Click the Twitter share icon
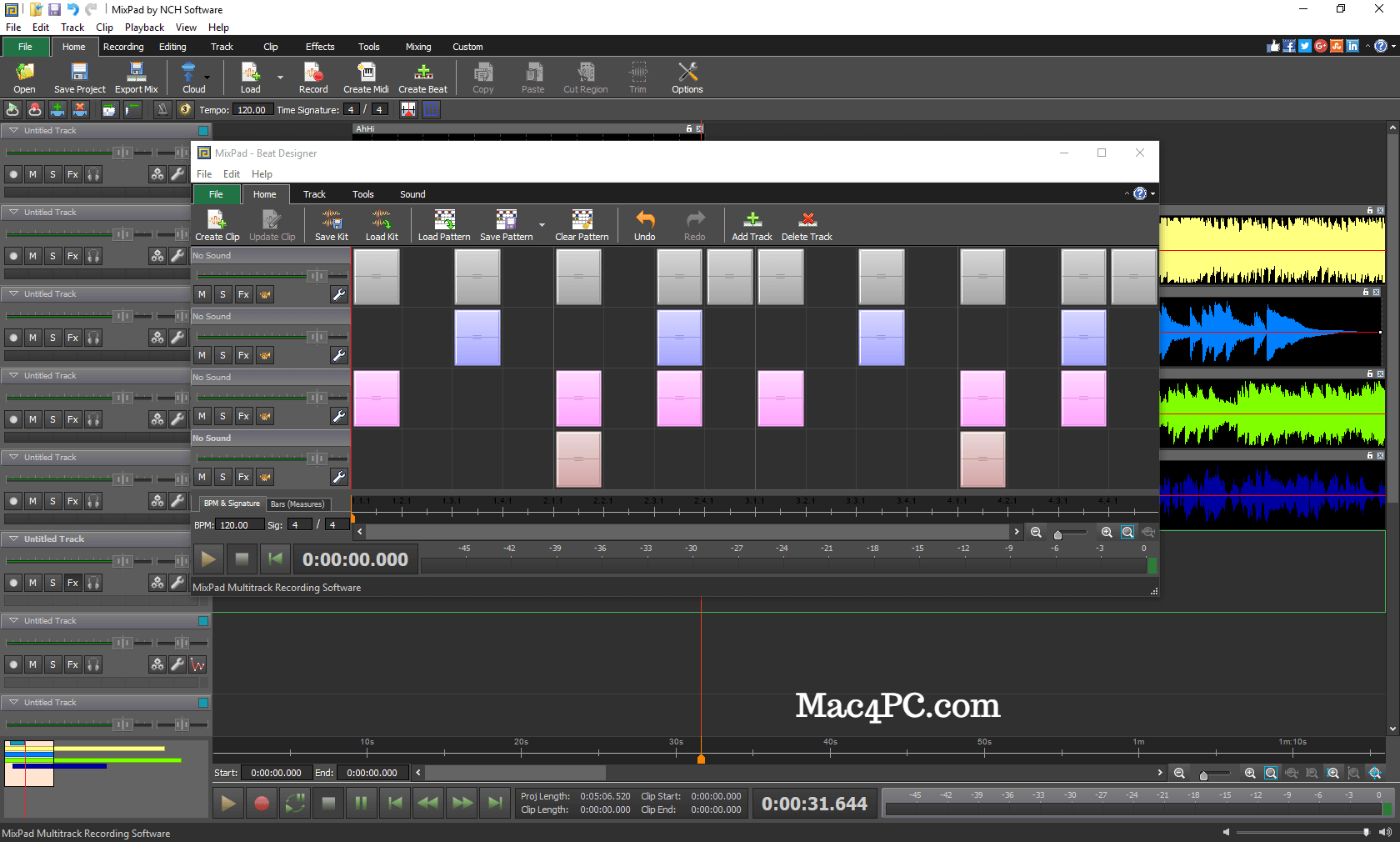 (x=1305, y=46)
